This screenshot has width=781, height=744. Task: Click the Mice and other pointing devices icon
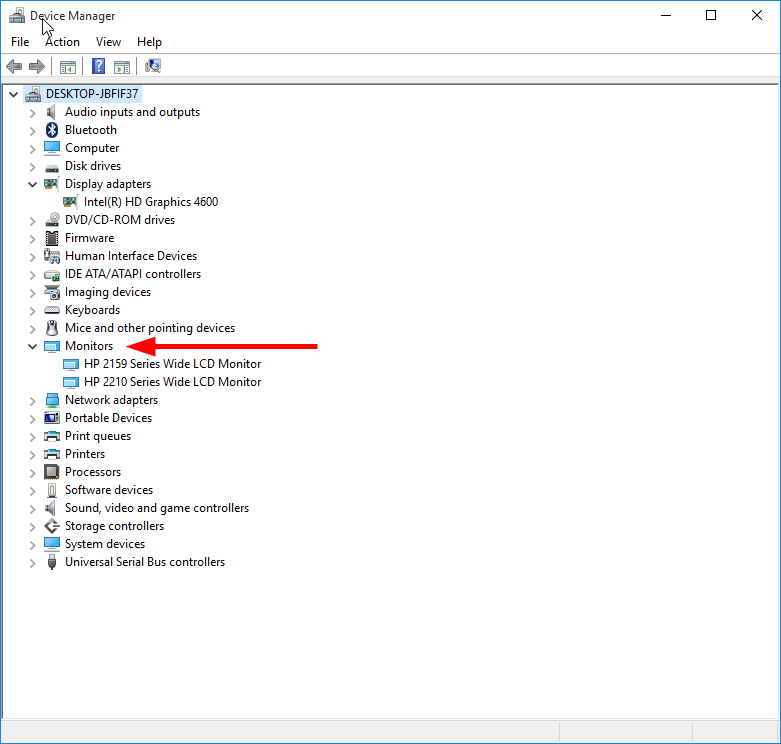pos(52,328)
